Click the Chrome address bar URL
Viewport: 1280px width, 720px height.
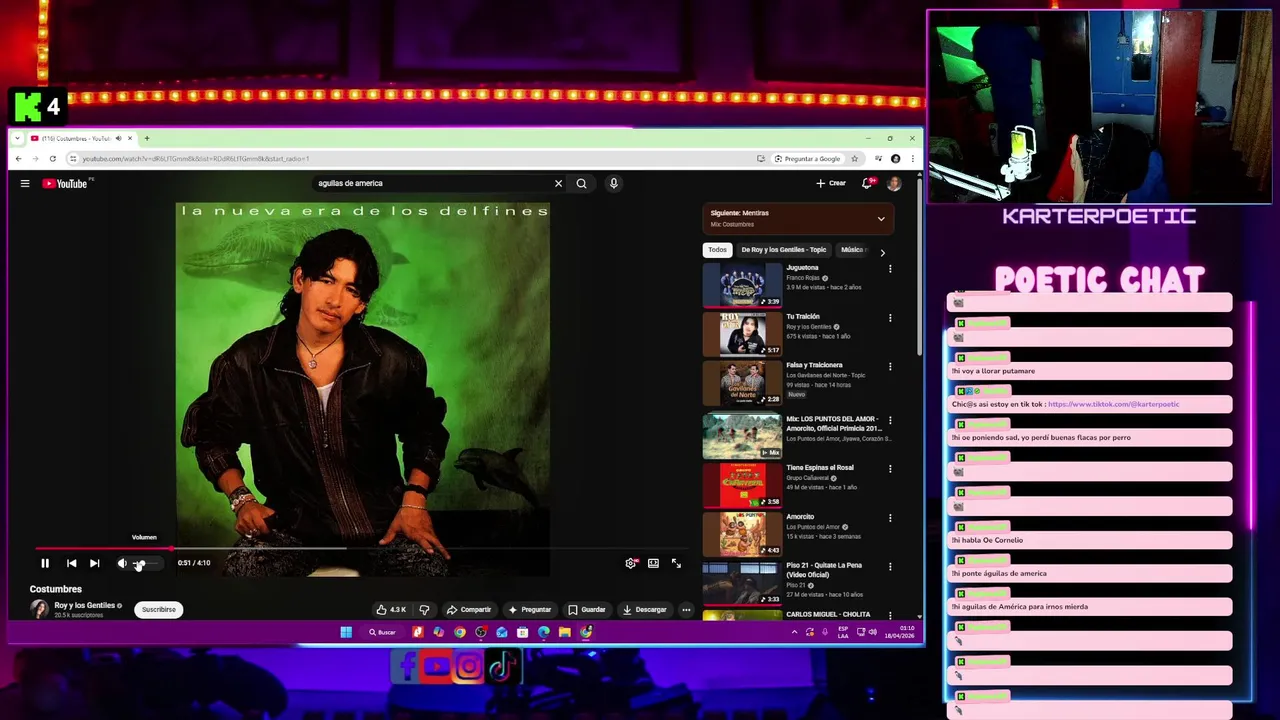196,159
